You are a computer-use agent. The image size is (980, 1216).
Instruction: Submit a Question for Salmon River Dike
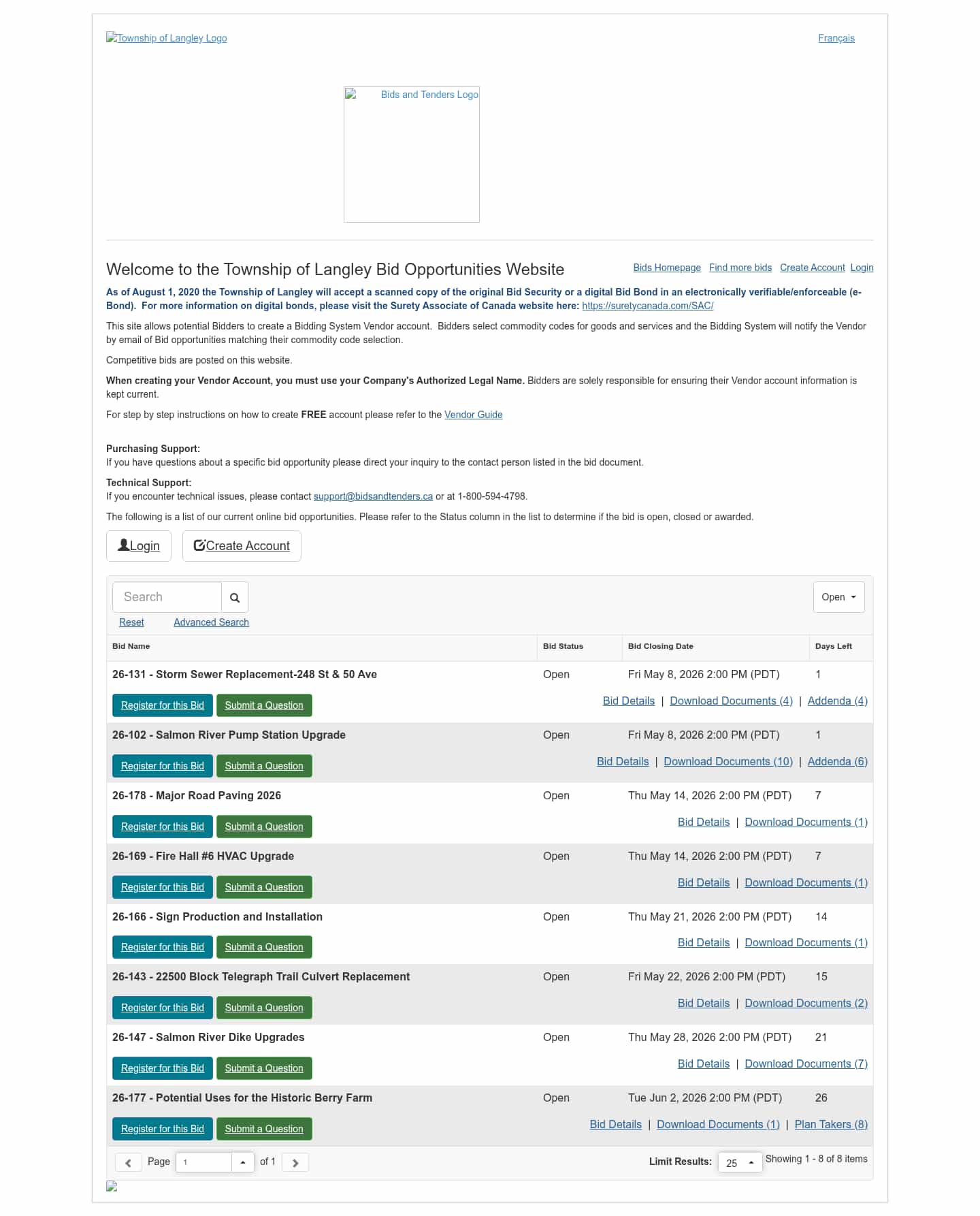[x=264, y=1068]
